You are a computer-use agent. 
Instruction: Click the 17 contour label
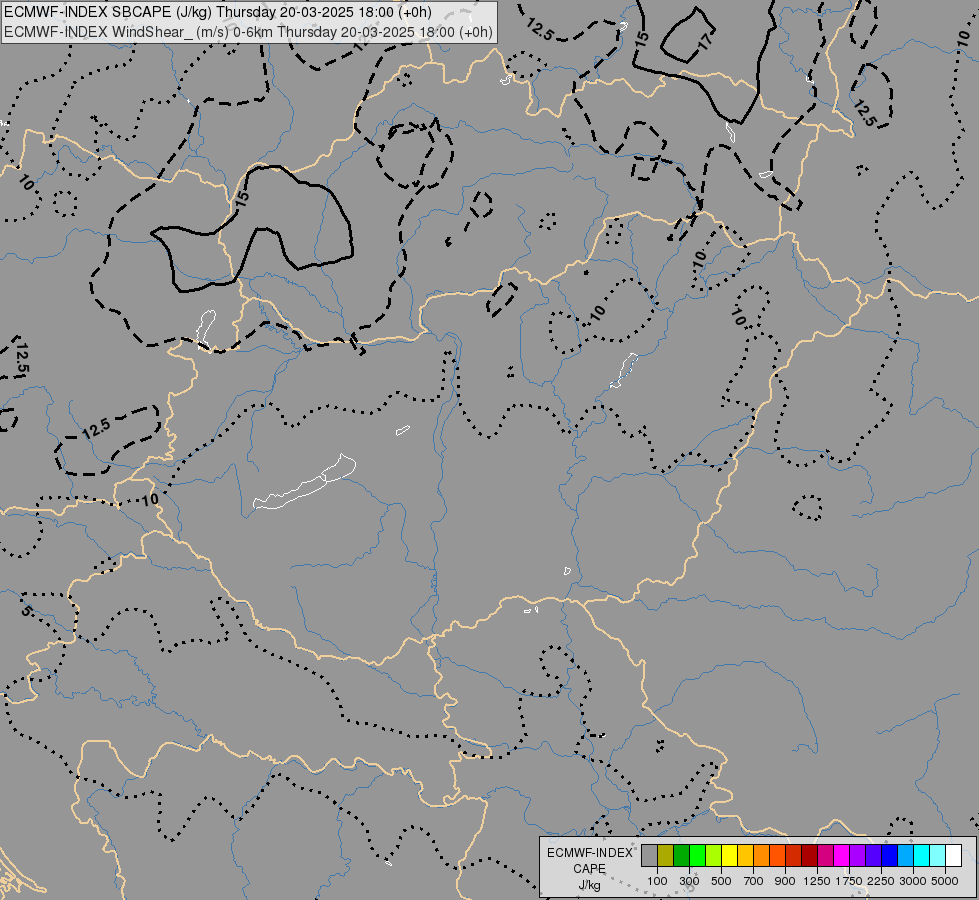pos(704,41)
